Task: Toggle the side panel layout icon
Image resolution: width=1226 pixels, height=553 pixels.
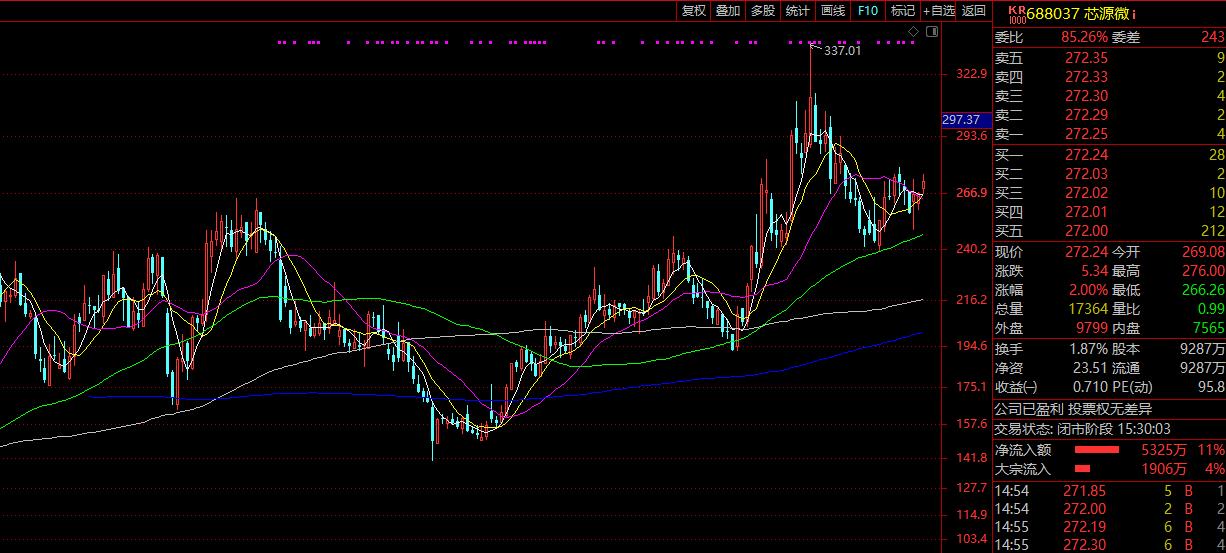Action: point(932,33)
